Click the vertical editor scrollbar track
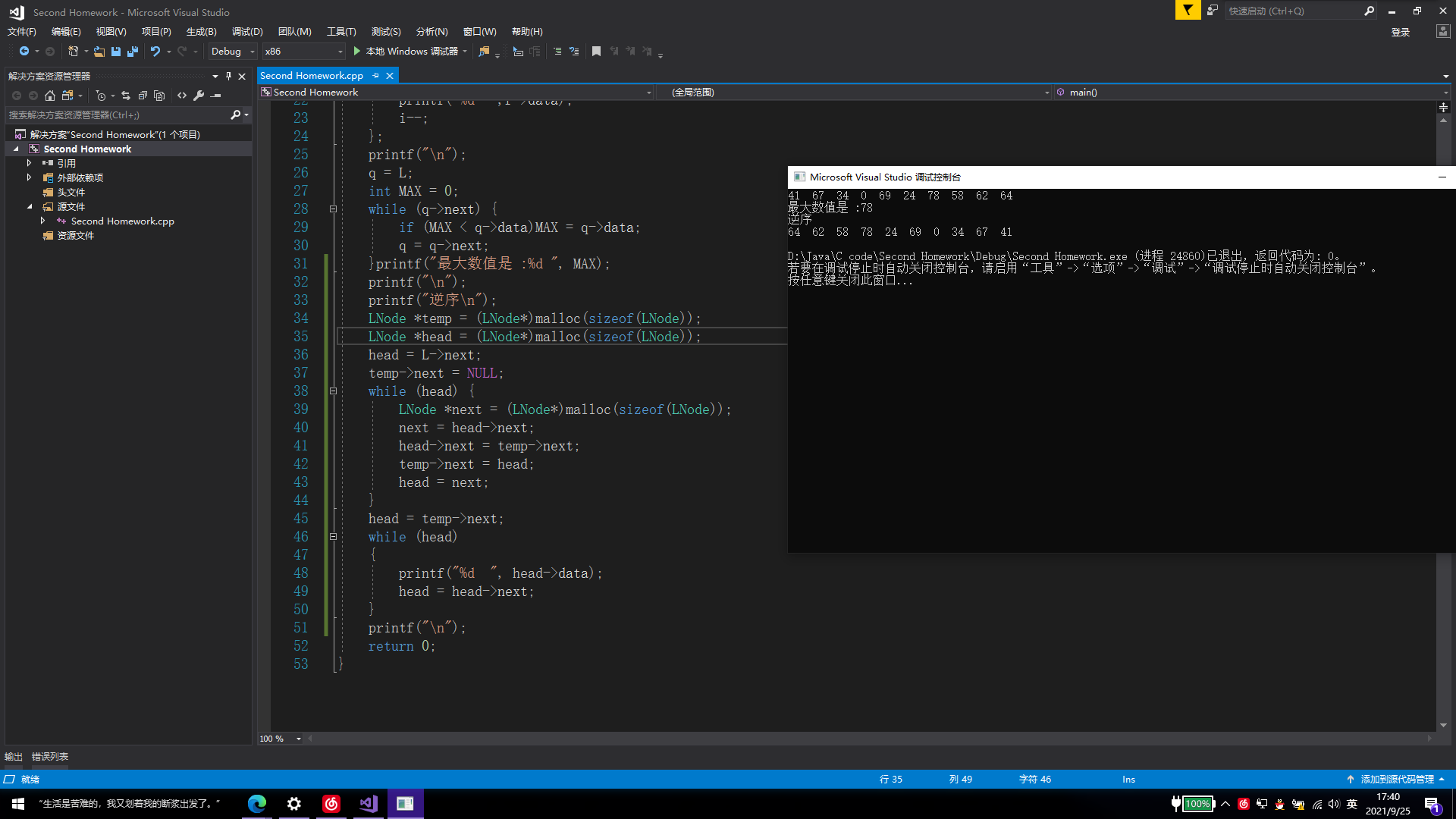 1443,645
